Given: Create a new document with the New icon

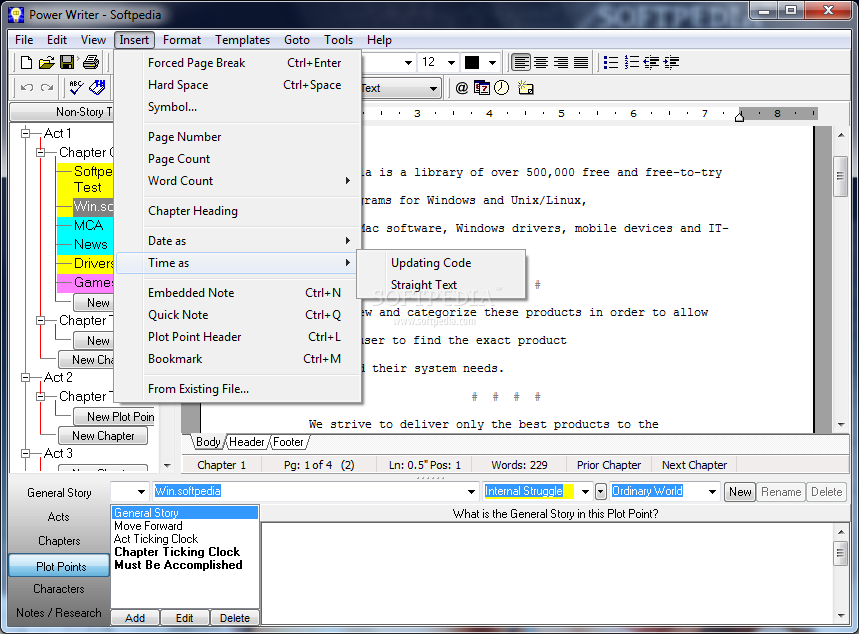Looking at the screenshot, I should (x=26, y=62).
